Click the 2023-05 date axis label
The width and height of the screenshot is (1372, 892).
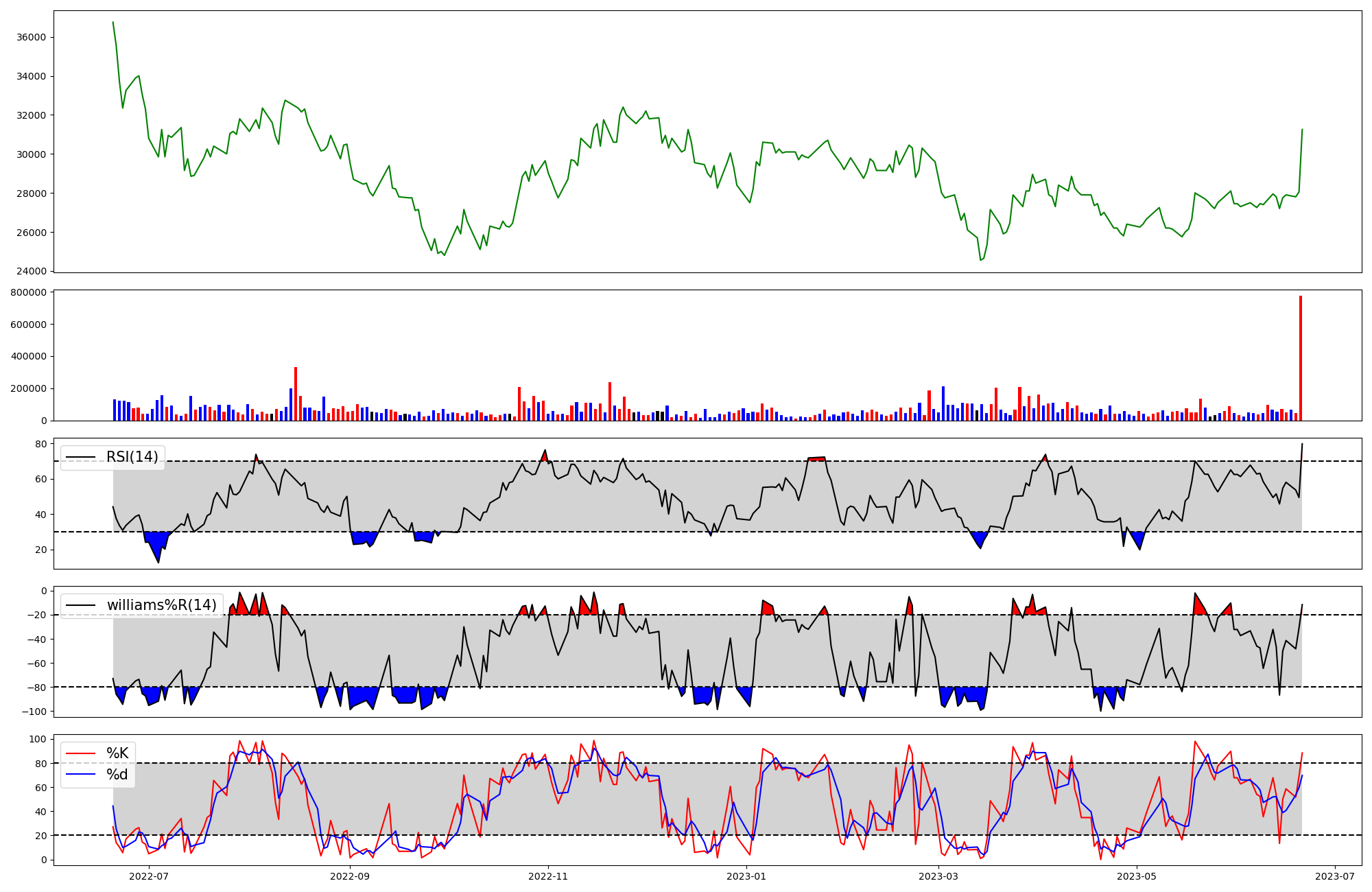(1137, 876)
